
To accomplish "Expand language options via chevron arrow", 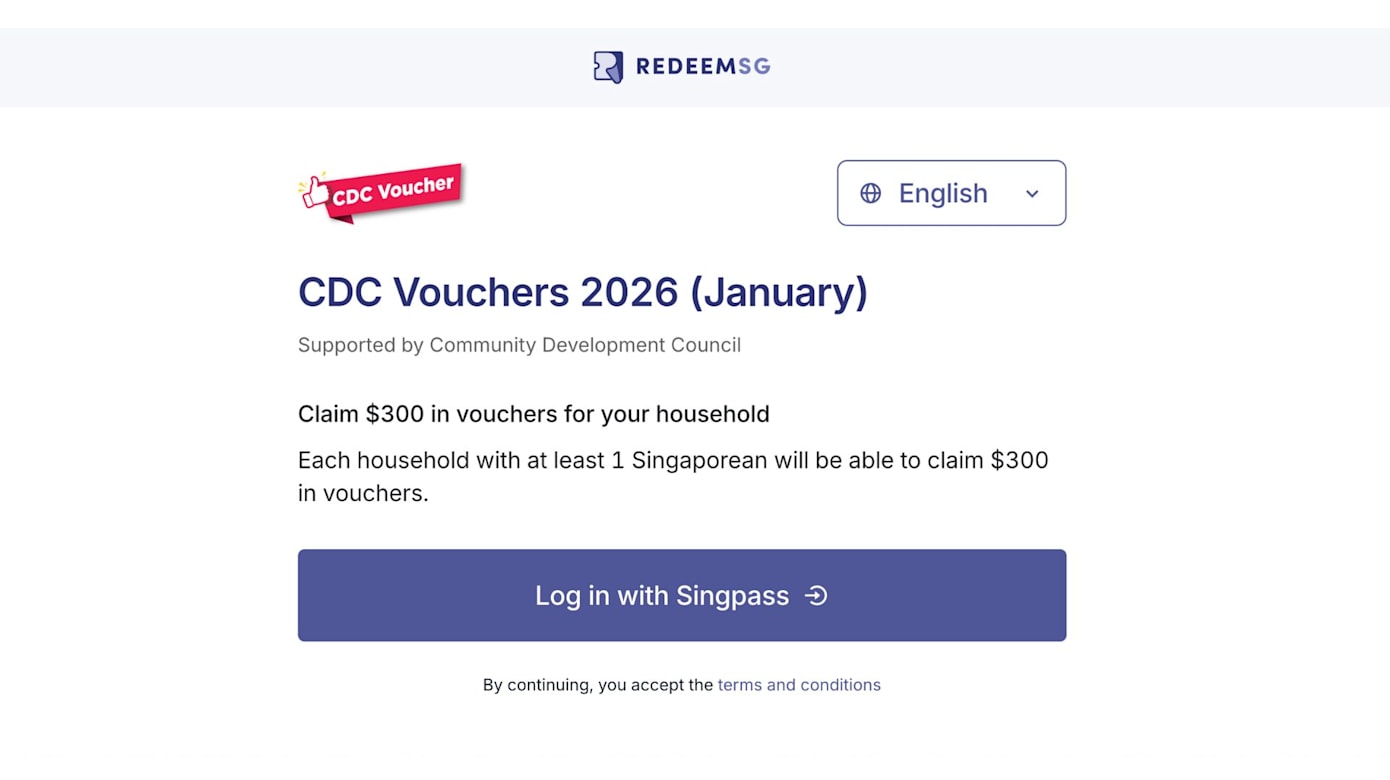I will click(1032, 194).
